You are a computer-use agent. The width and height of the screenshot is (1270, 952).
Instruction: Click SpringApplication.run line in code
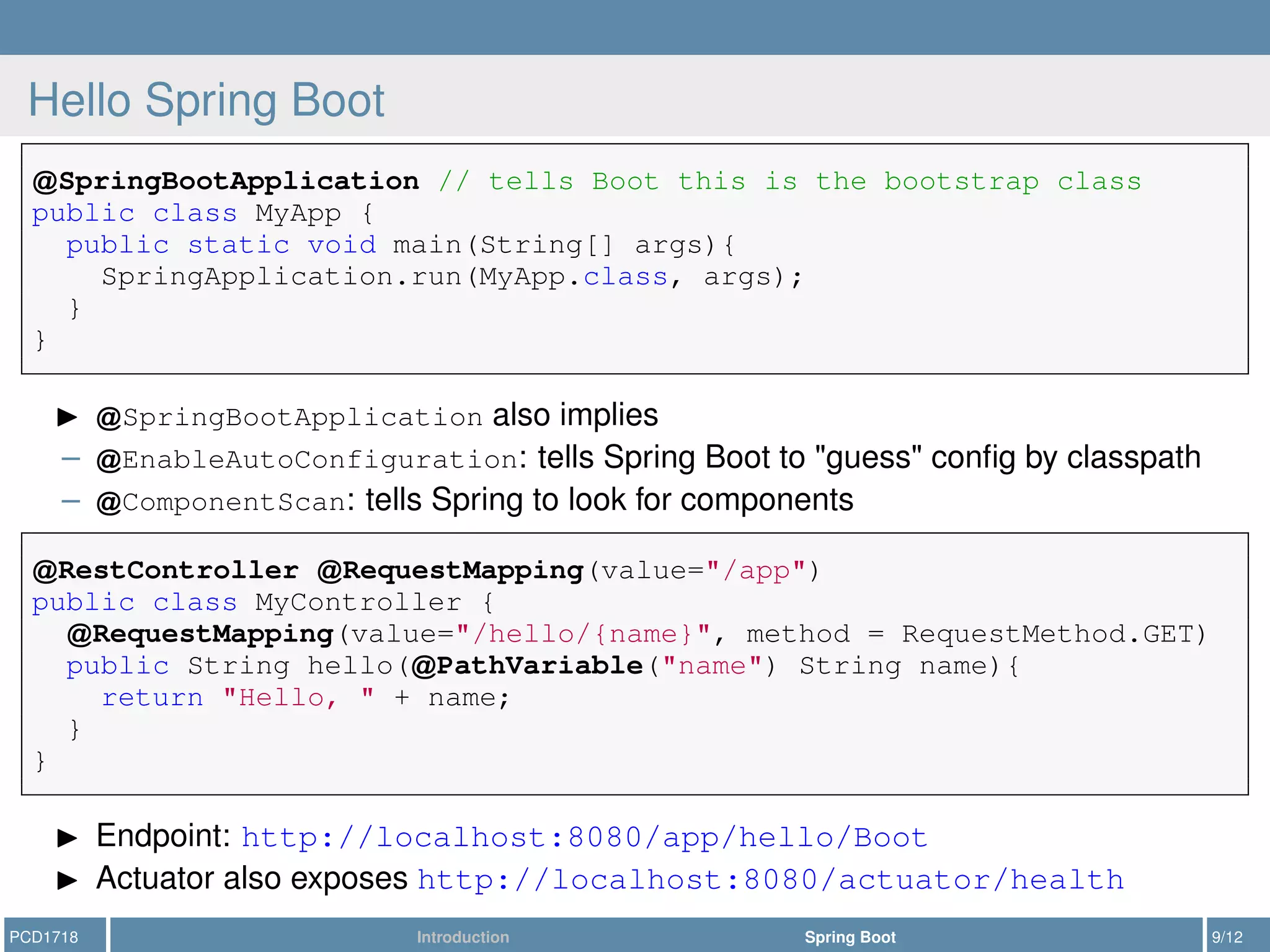(x=451, y=277)
